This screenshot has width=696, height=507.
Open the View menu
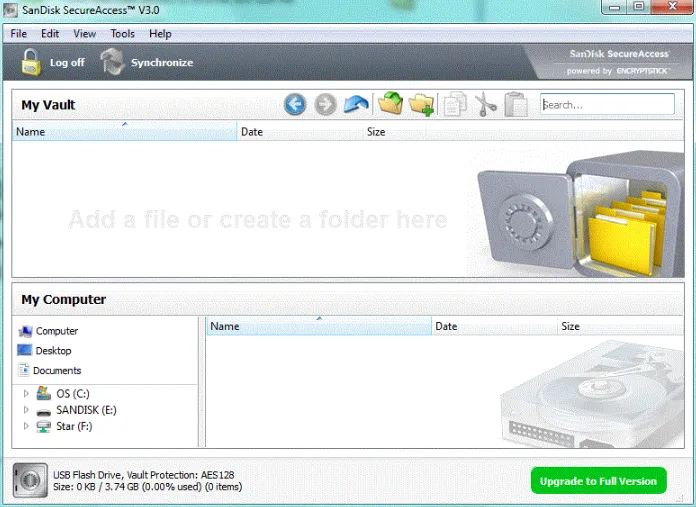[84, 34]
